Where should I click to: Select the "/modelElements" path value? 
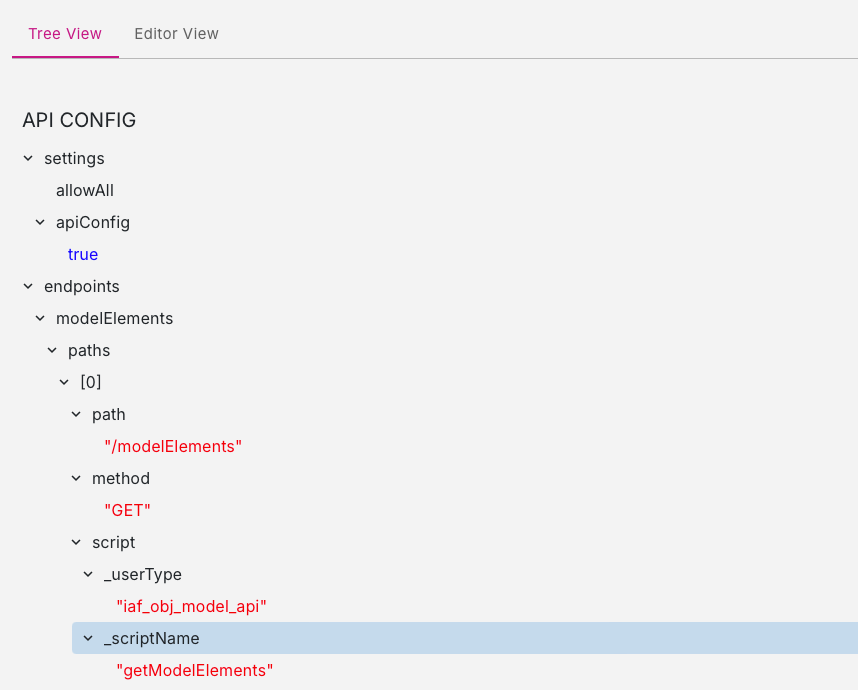click(173, 446)
